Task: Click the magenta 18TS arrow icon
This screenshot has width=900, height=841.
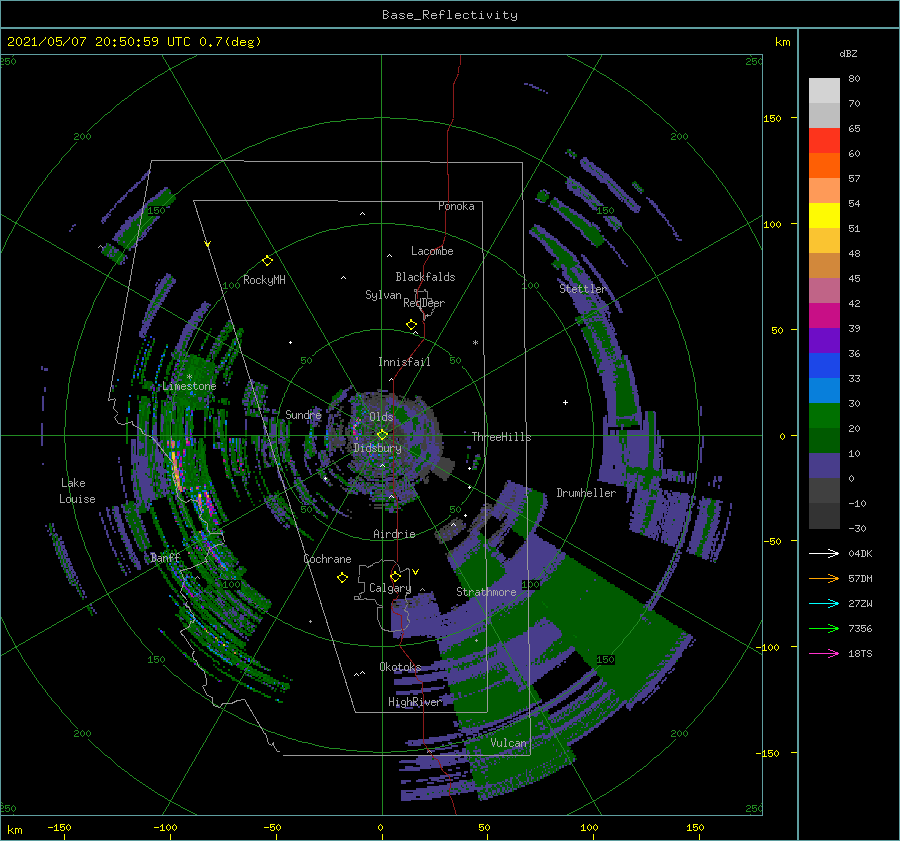Action: coord(824,653)
